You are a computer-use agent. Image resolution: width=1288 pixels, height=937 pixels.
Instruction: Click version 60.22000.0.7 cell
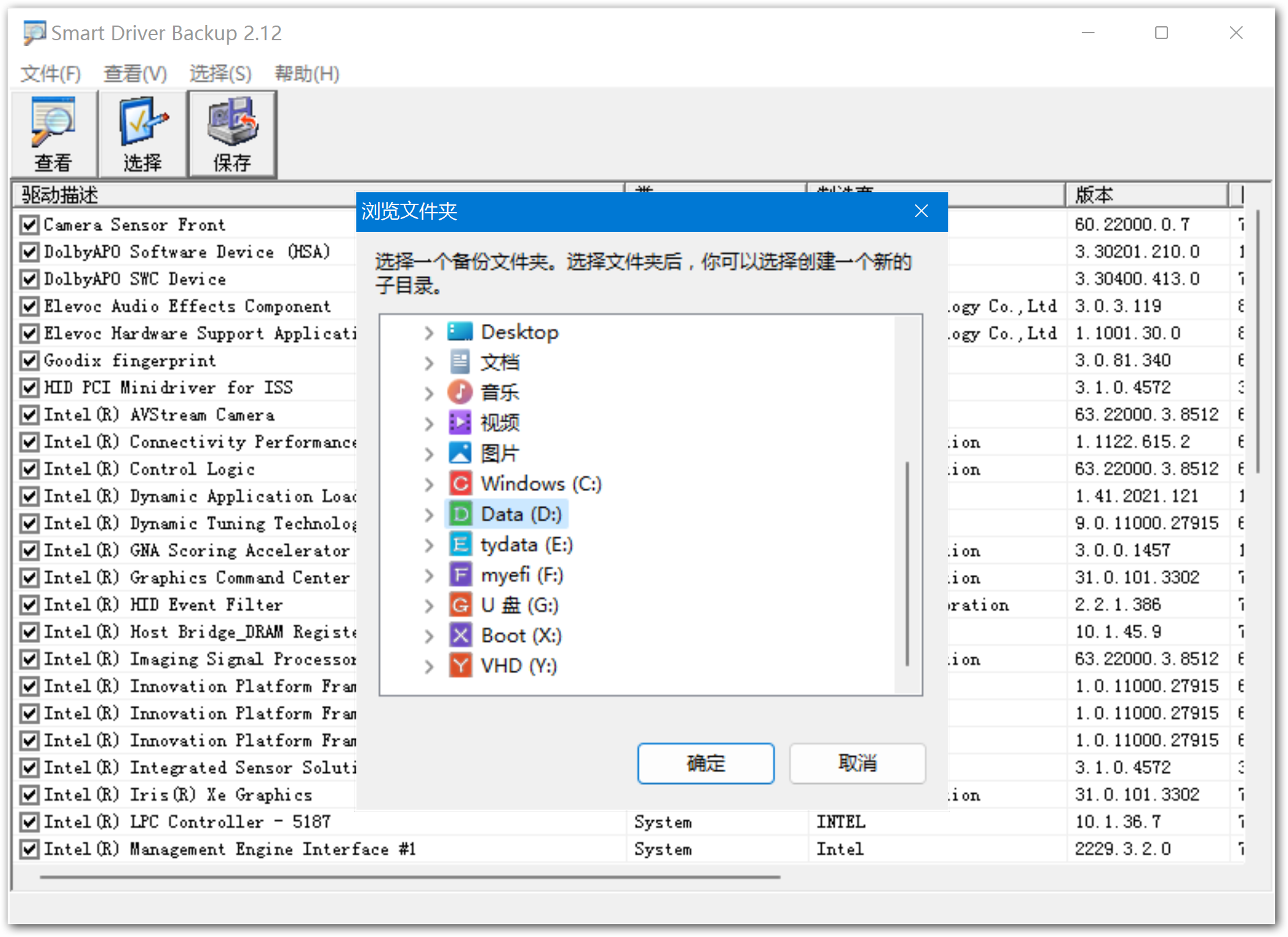pyautogui.click(x=1132, y=225)
